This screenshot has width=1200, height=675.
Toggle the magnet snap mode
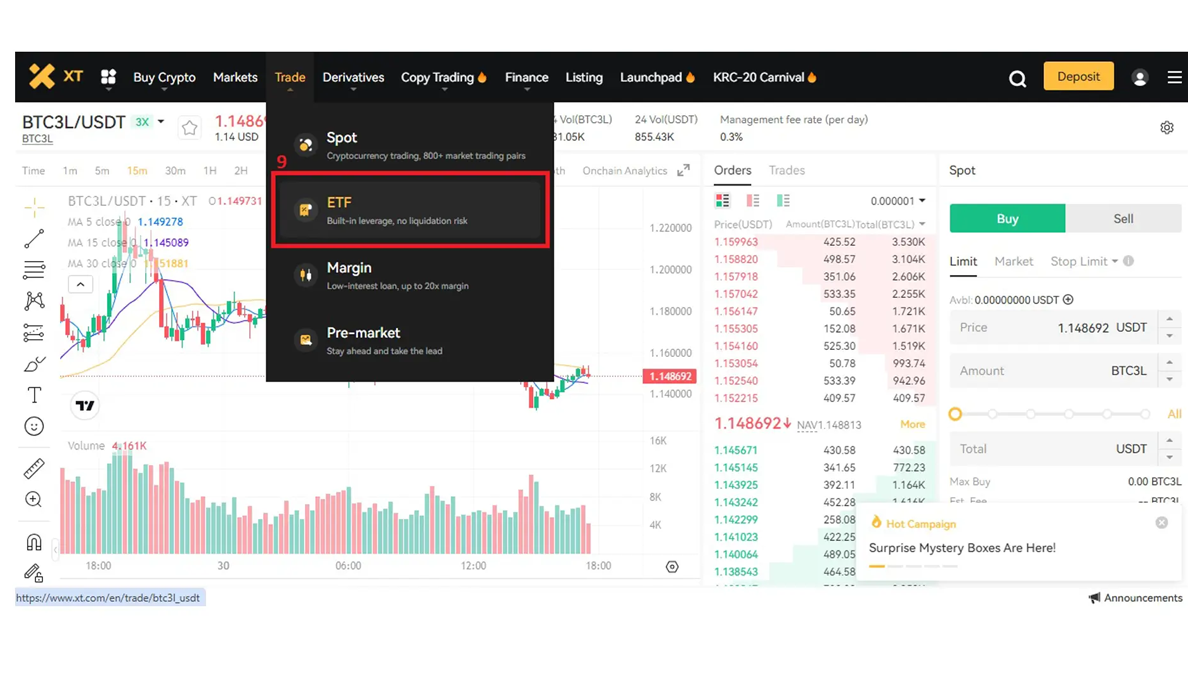pos(34,542)
